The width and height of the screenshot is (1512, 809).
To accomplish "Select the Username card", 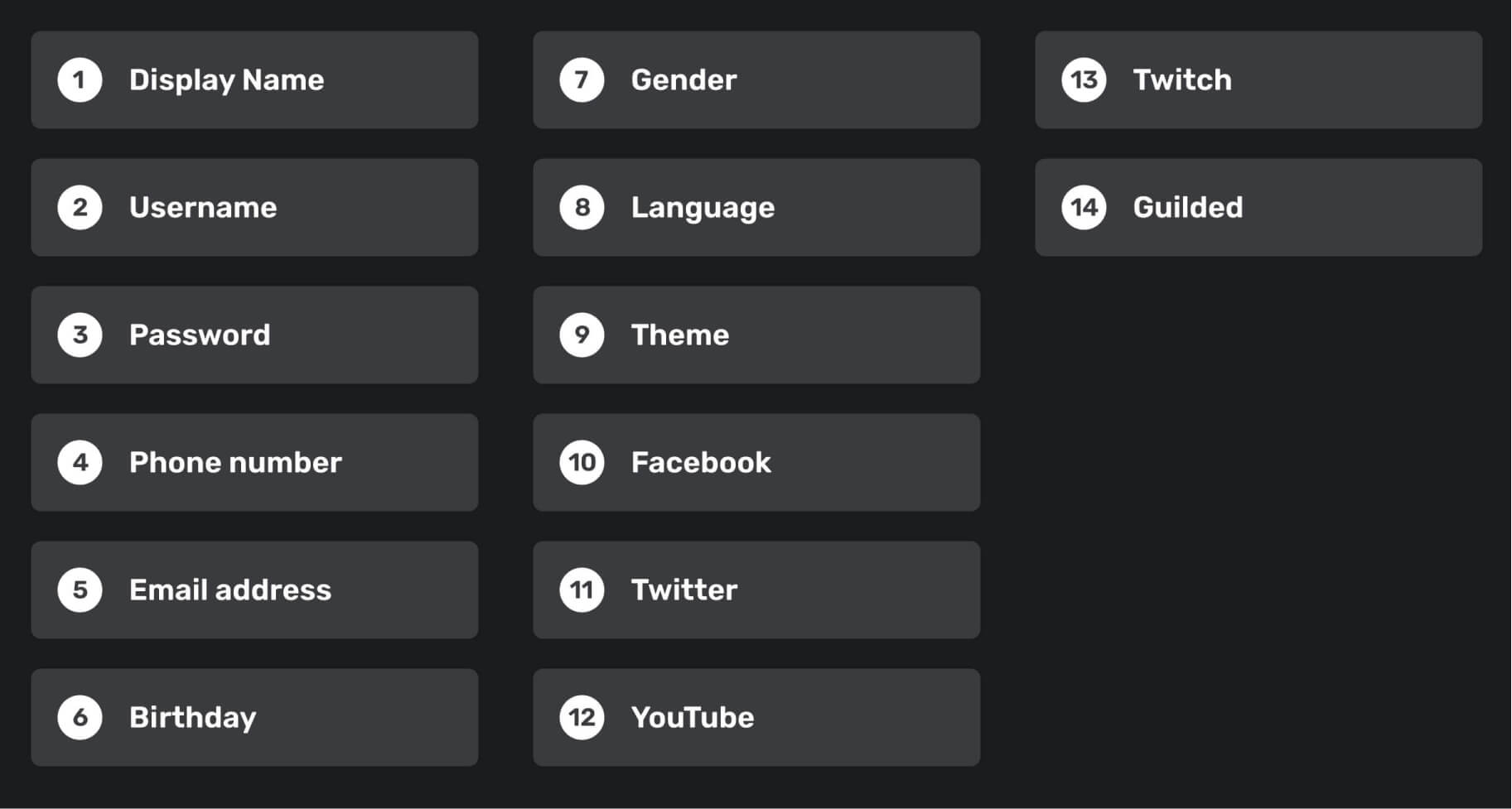I will coord(254,208).
